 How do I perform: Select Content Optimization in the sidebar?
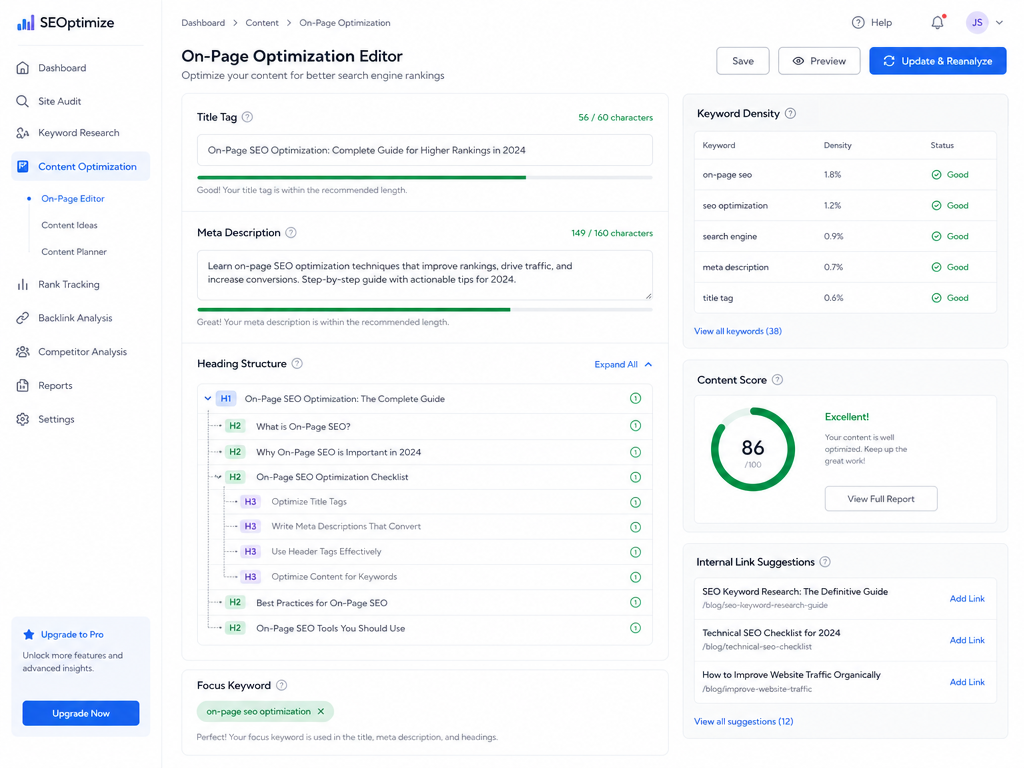(x=80, y=167)
